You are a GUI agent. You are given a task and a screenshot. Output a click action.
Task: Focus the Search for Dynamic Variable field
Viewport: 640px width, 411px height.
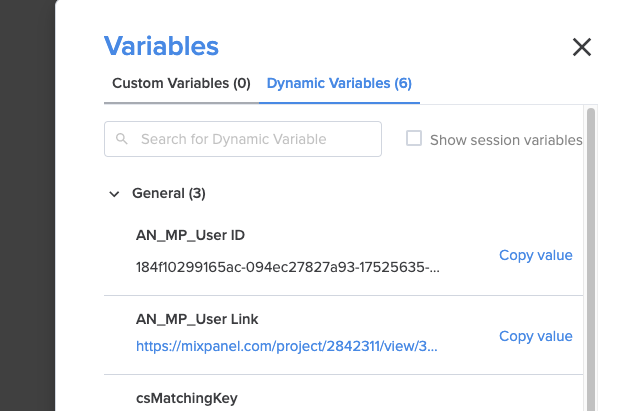(243, 139)
